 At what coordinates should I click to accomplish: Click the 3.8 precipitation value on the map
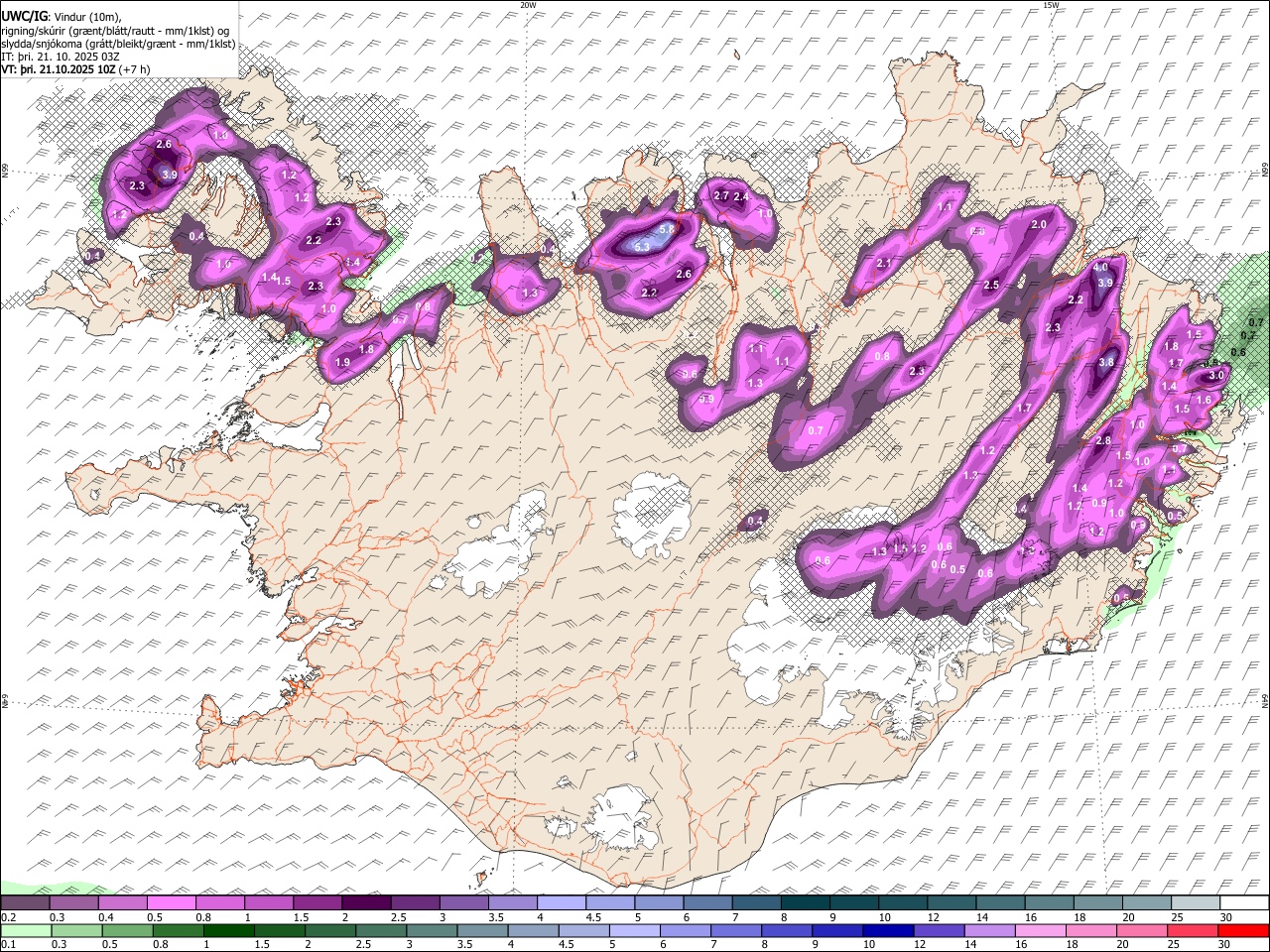[x=1107, y=363]
